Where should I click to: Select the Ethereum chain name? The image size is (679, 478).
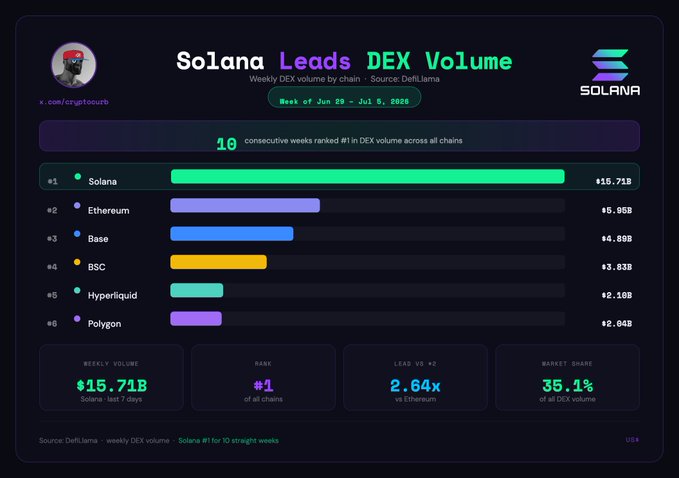(109, 210)
